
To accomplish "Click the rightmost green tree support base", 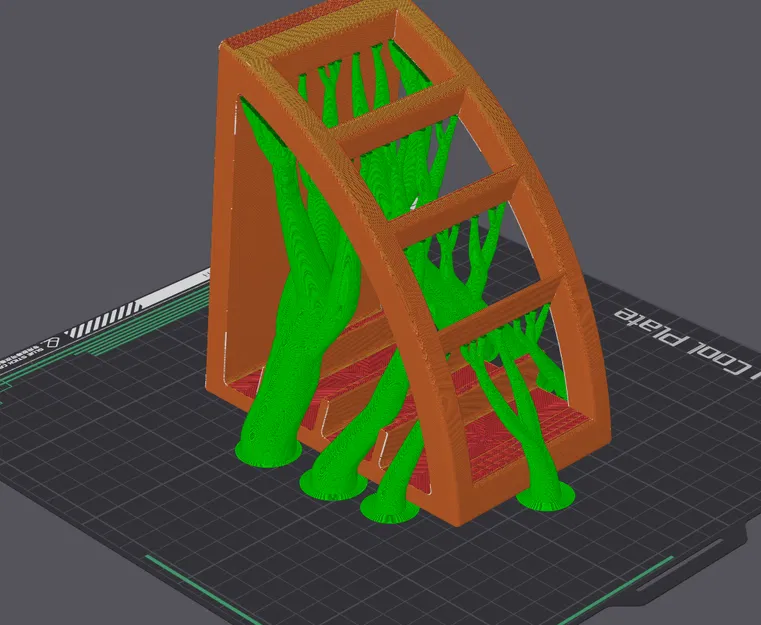I will click(546, 495).
